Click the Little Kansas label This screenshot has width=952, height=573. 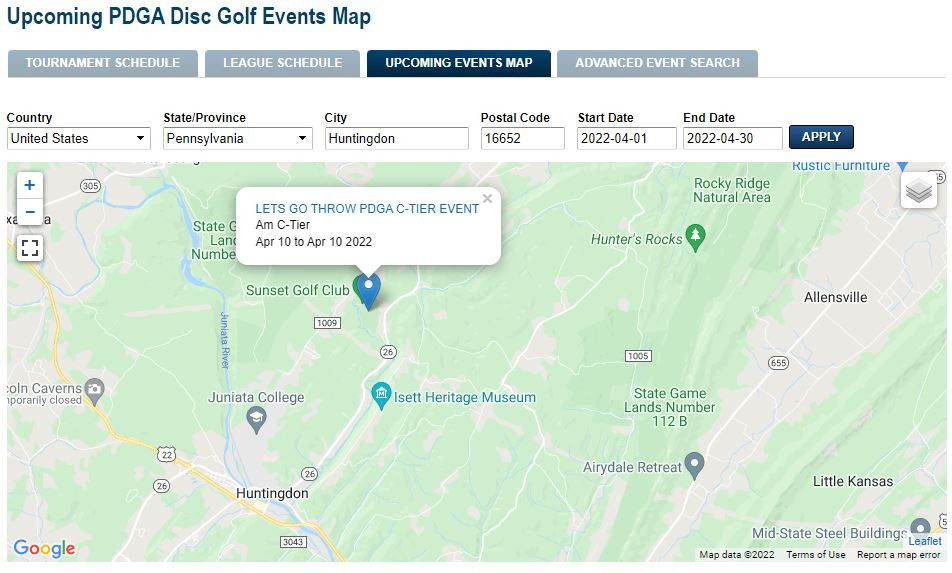pos(853,481)
